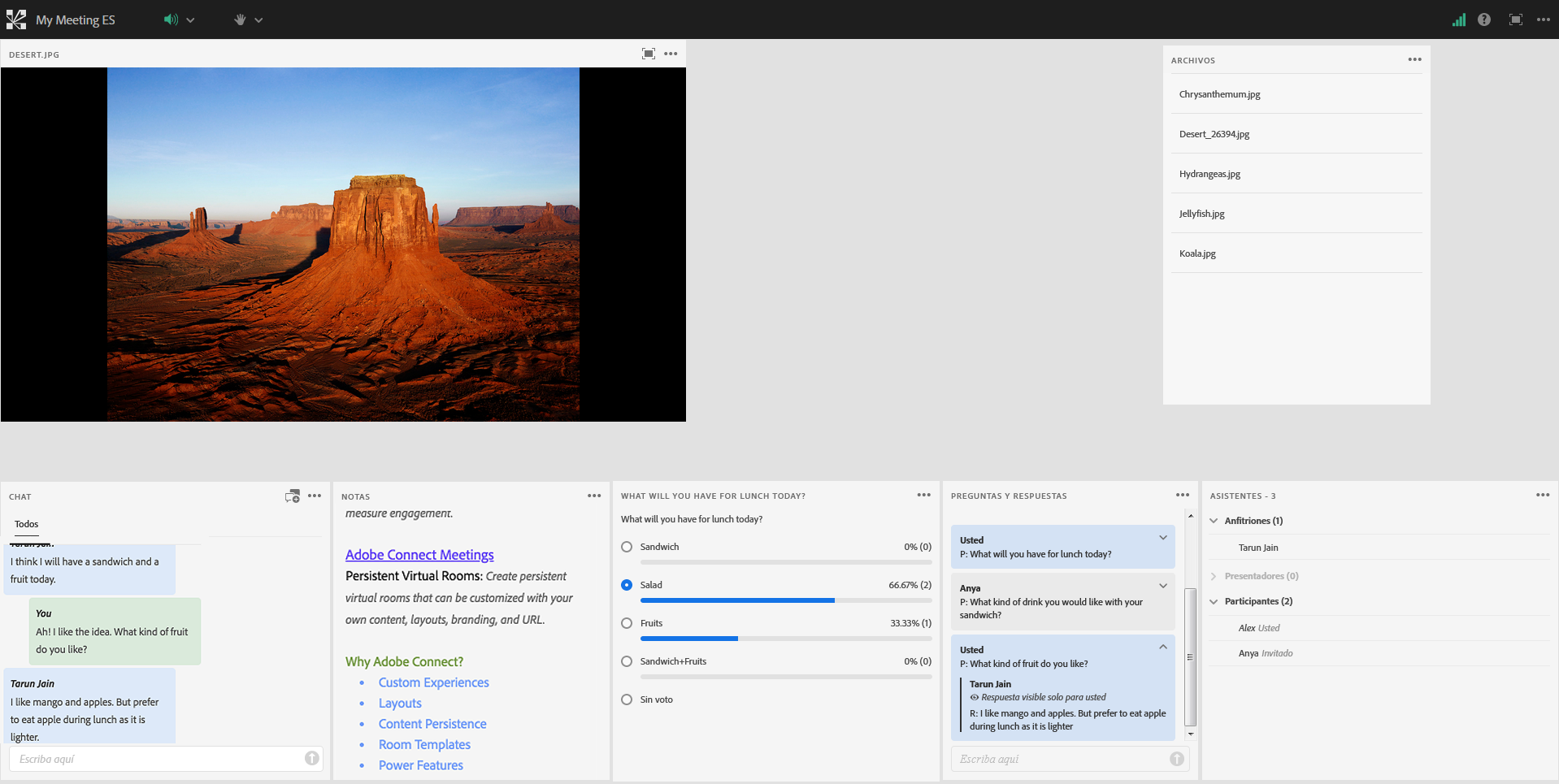
Task: Expand the lunch today question
Action: tap(1163, 538)
